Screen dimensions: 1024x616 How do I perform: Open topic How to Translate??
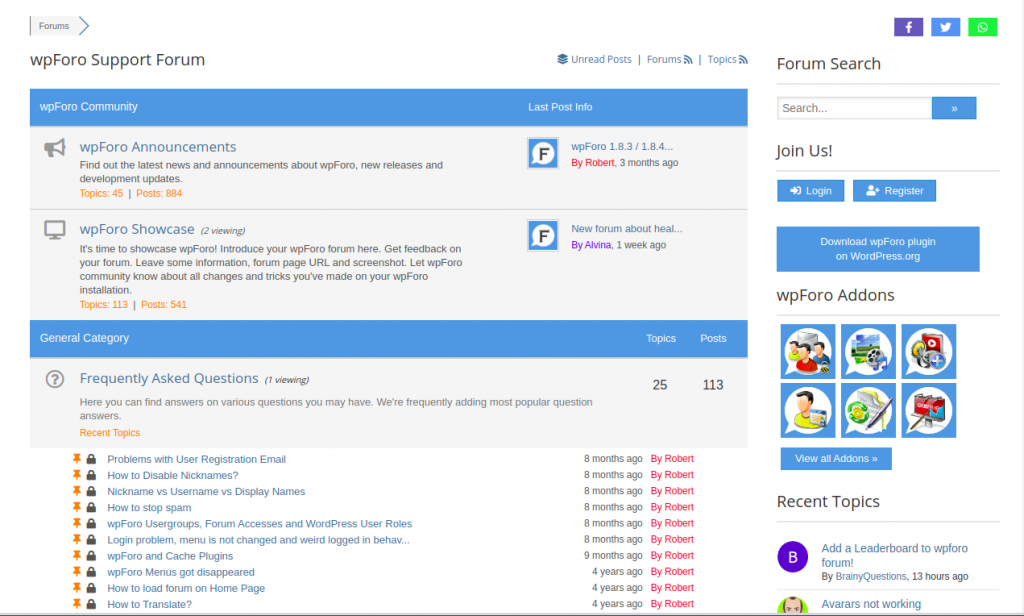pos(150,604)
